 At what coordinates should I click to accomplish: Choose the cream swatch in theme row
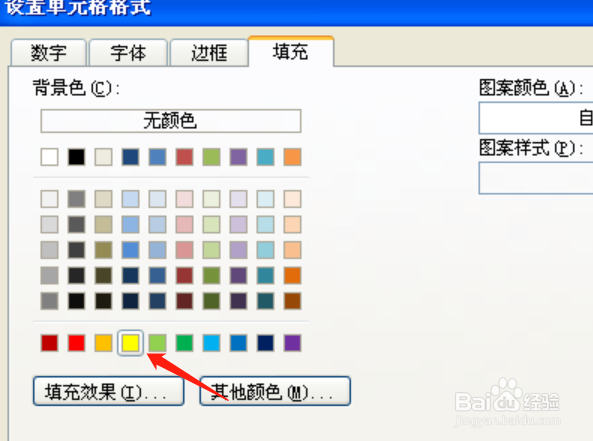tap(104, 157)
